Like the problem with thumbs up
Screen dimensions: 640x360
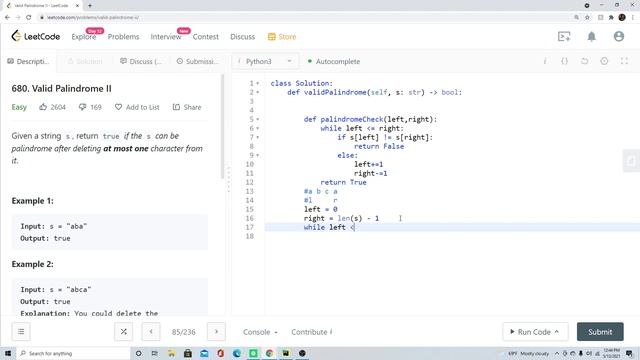tap(43, 107)
